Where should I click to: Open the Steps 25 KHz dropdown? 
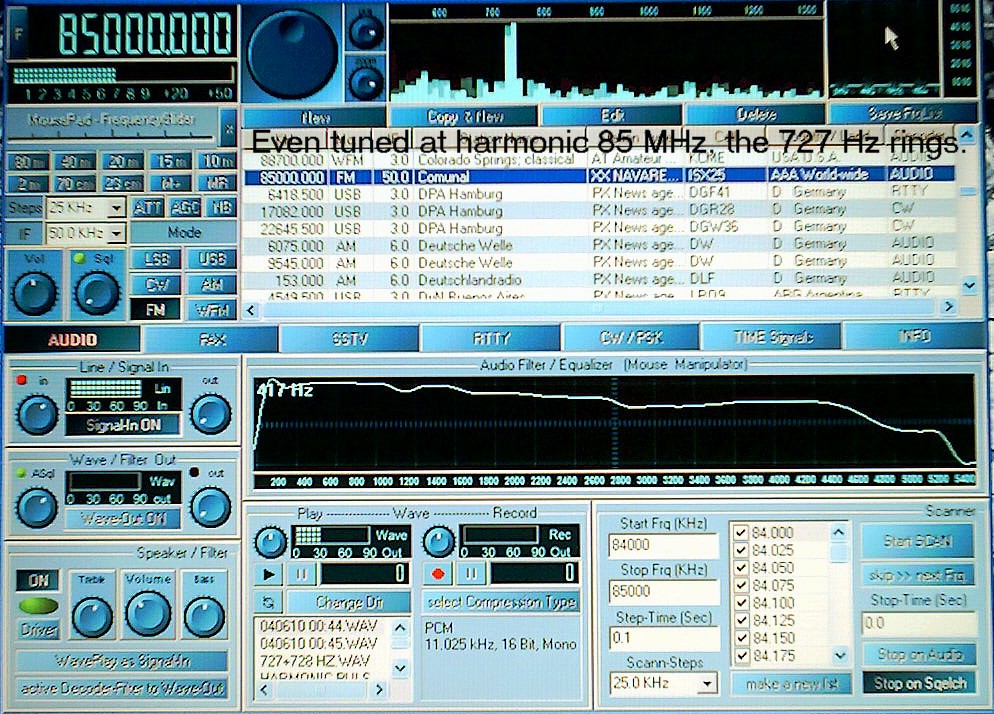coord(115,208)
